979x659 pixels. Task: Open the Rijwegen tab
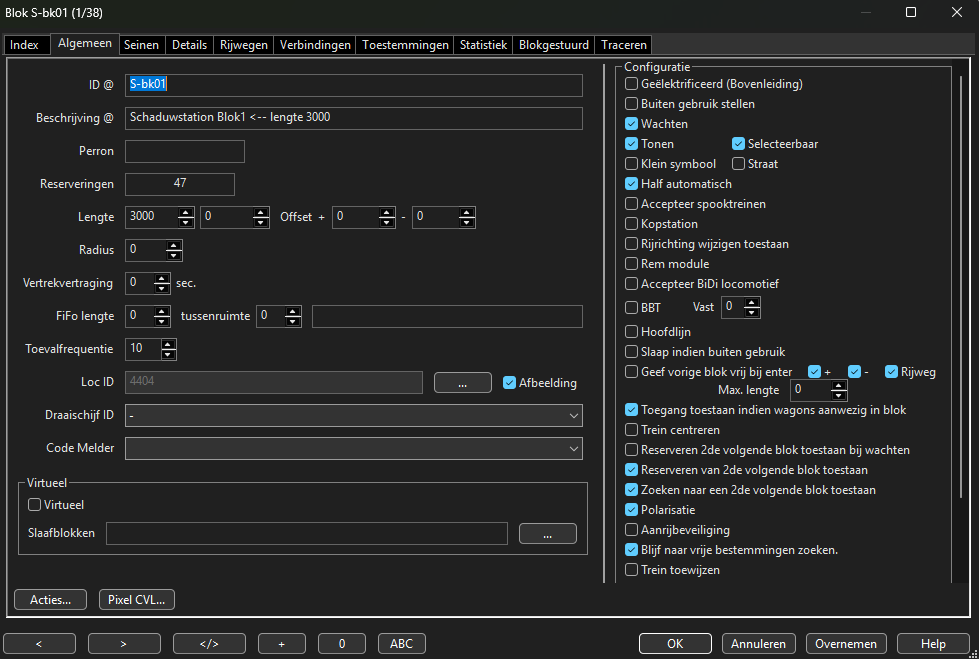click(244, 45)
